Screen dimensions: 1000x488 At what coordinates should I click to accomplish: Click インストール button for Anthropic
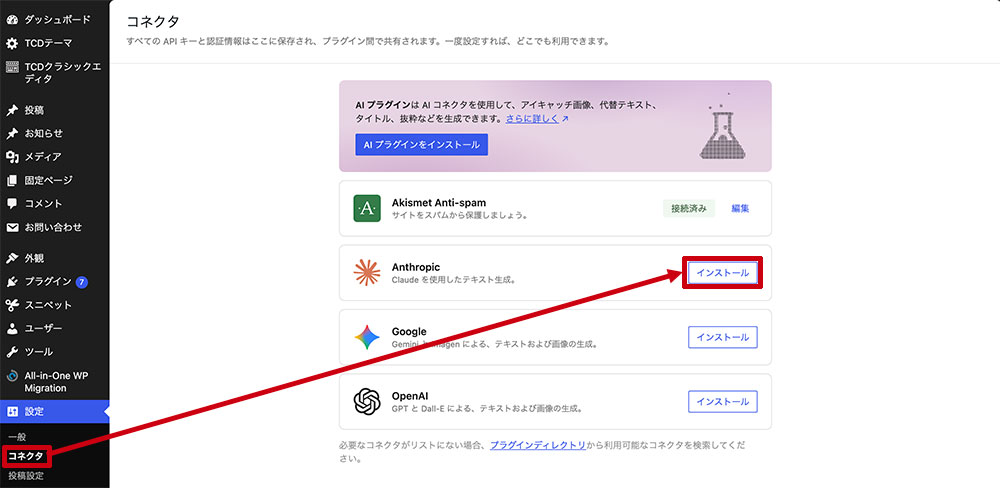pyautogui.click(x=723, y=273)
